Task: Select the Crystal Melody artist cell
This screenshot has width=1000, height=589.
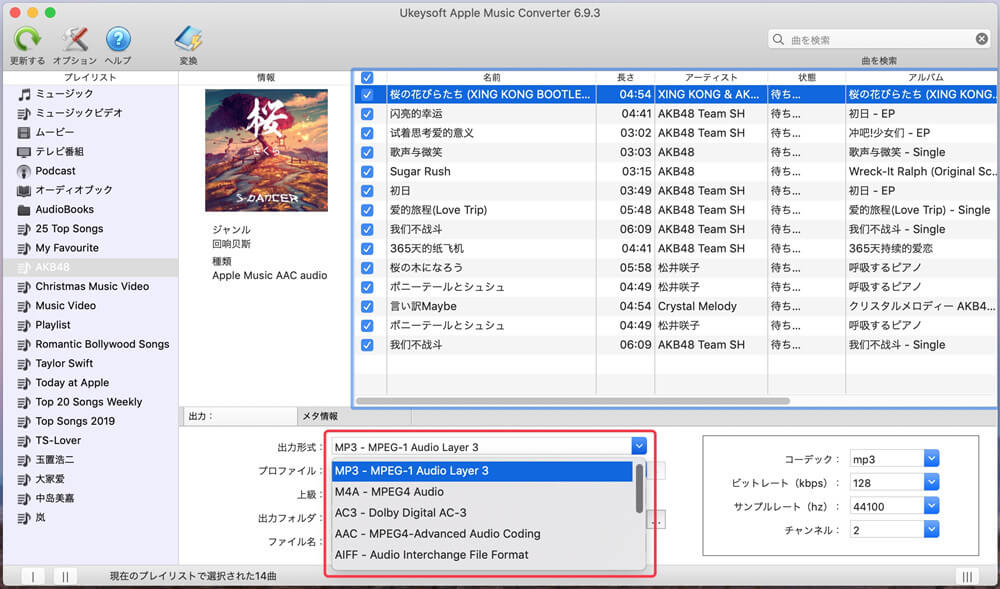Action: pos(711,306)
